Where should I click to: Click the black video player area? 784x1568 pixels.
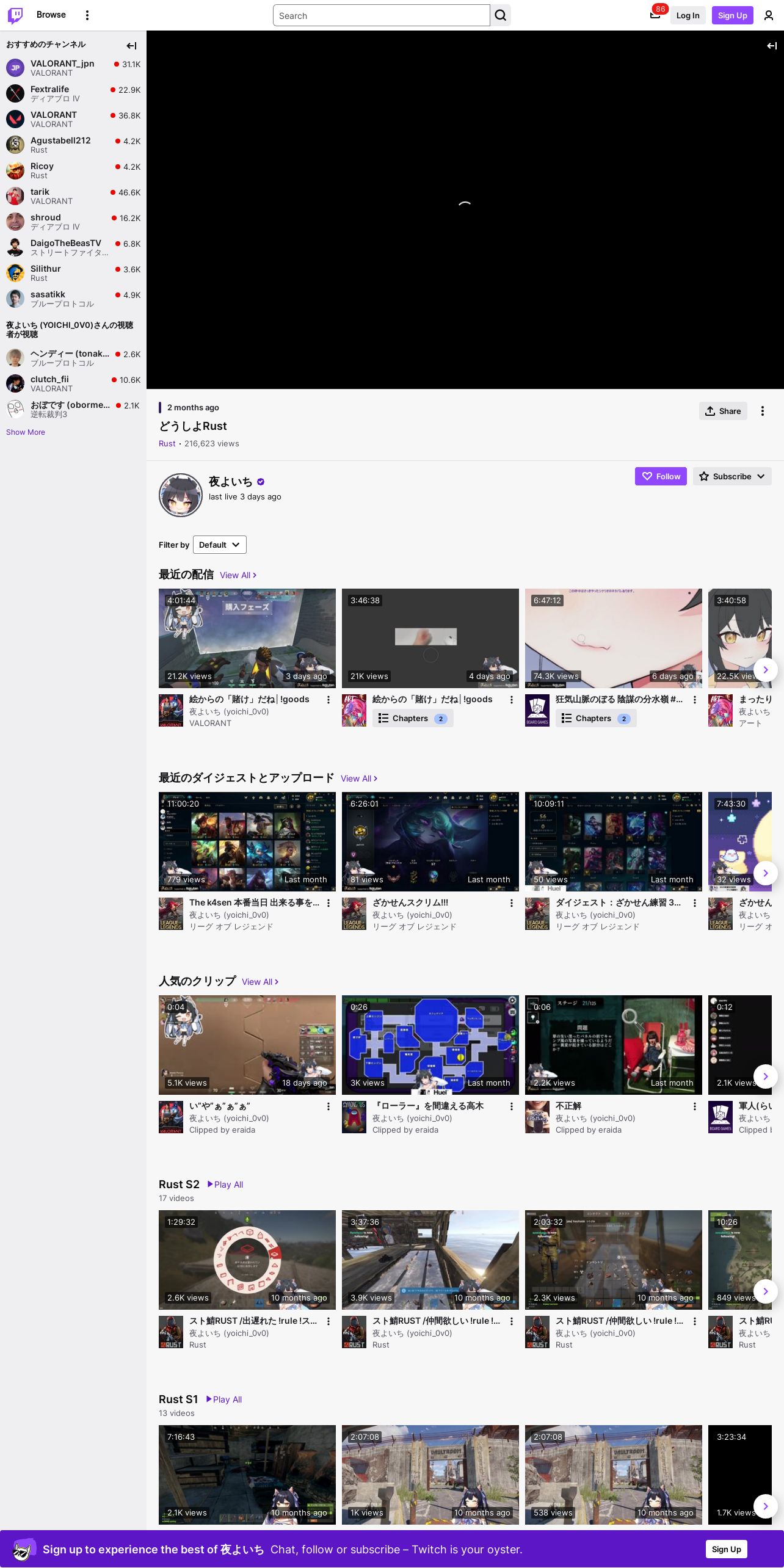click(465, 209)
